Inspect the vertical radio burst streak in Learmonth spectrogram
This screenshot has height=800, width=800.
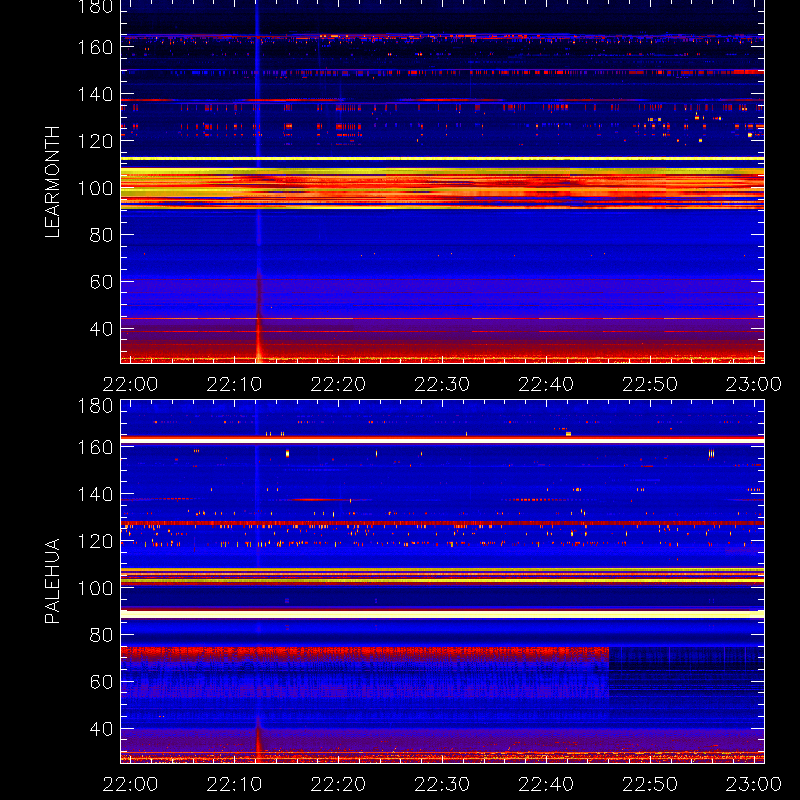pos(258,182)
